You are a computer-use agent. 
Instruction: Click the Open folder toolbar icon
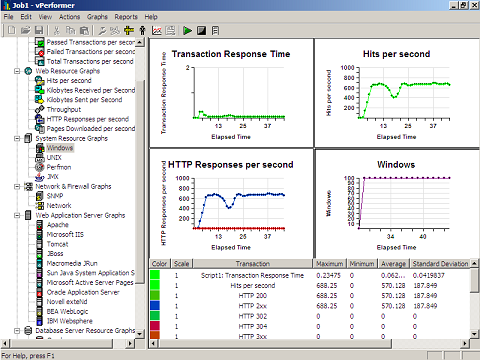[26, 31]
